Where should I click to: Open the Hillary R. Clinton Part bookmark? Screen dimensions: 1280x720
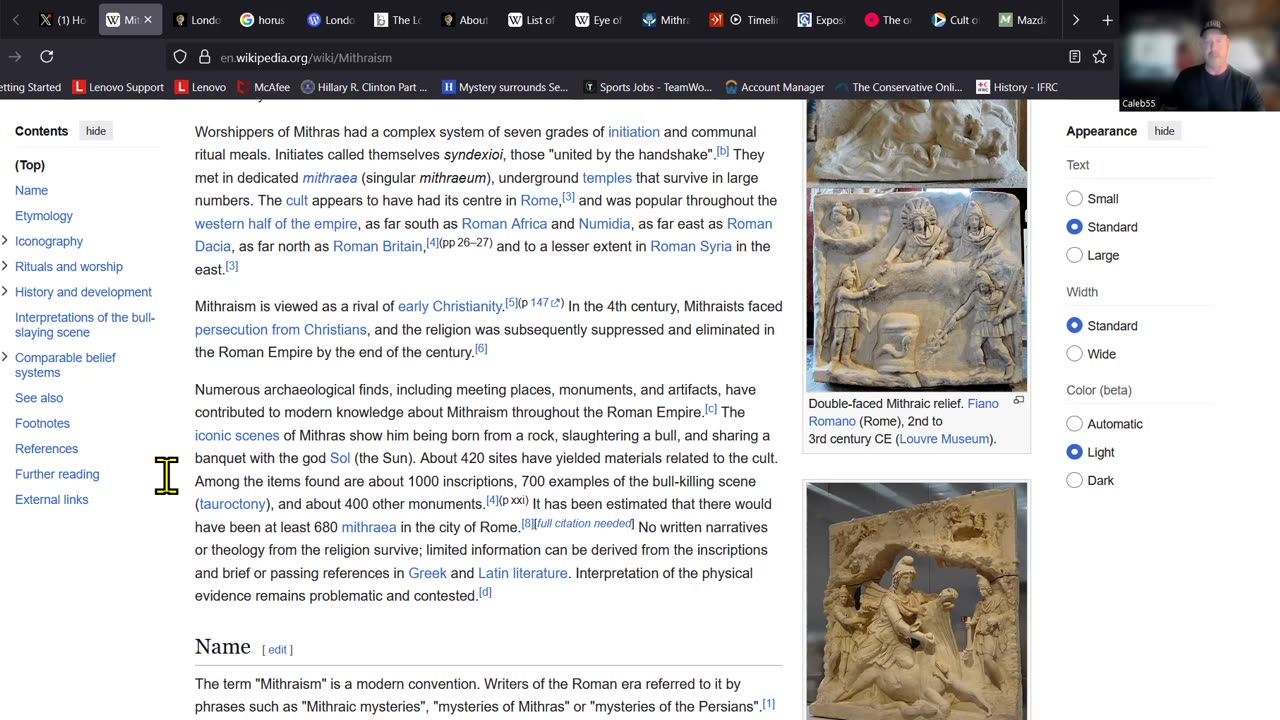tap(364, 87)
